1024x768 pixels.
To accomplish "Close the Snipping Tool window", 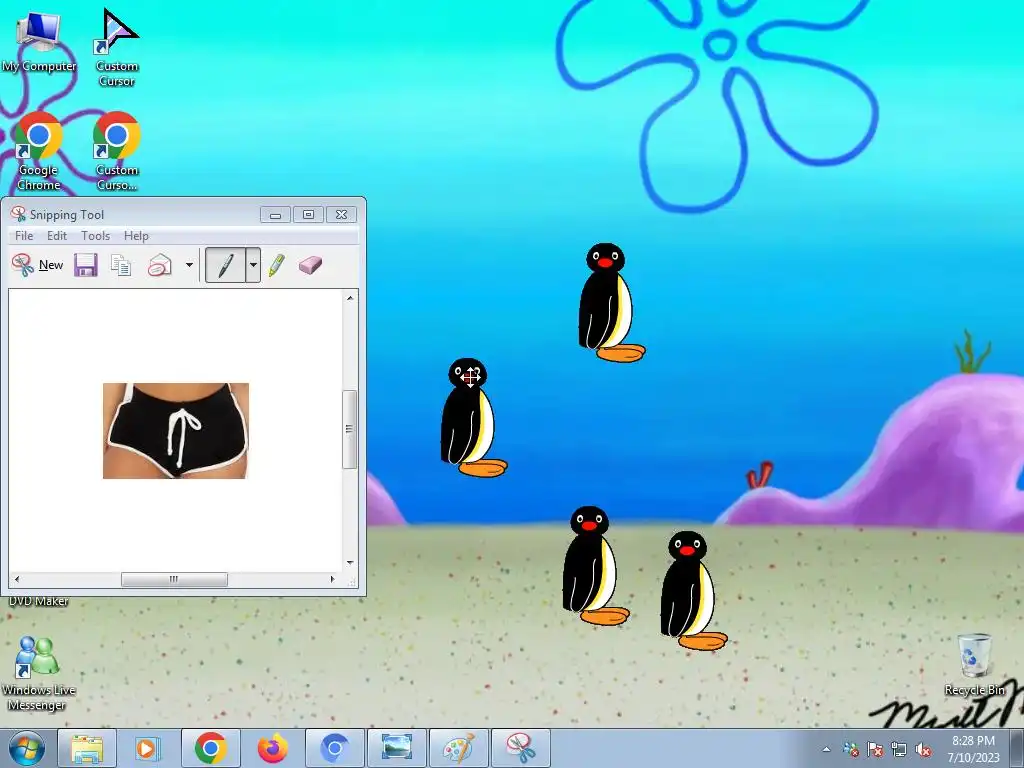I will point(342,215).
